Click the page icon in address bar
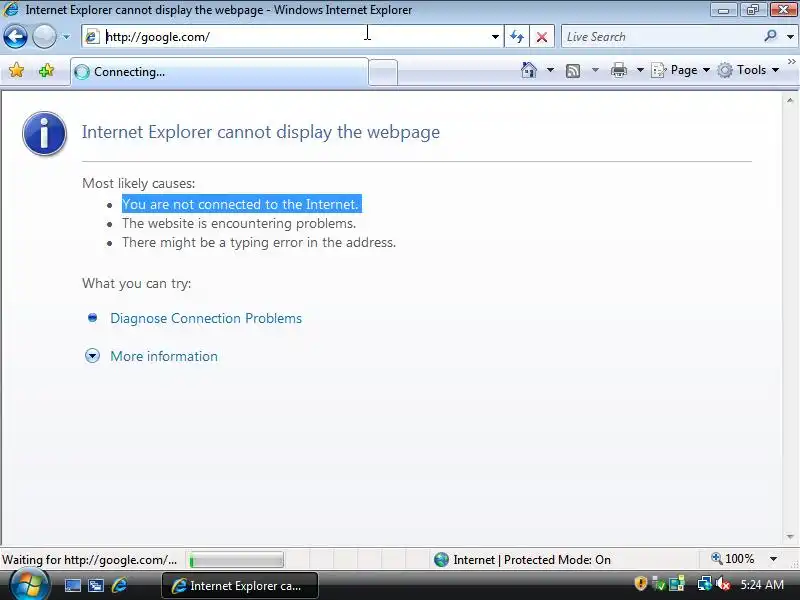 (92, 37)
